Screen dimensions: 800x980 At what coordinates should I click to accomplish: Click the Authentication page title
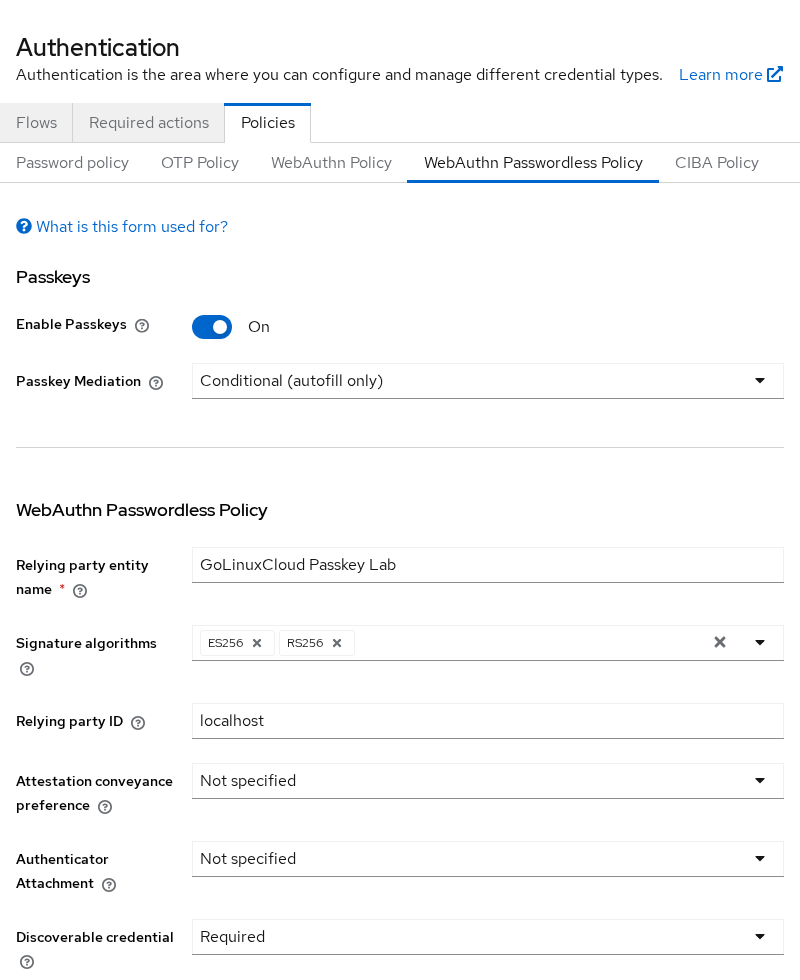click(98, 48)
